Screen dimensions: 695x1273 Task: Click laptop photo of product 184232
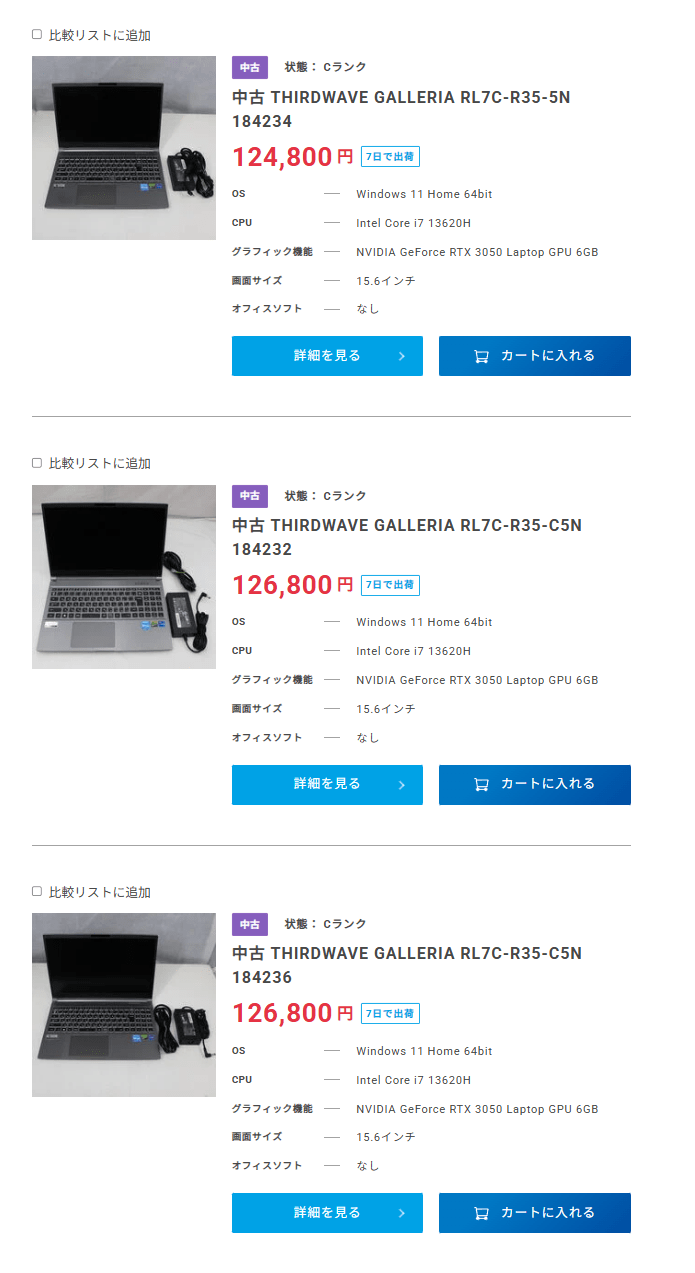tap(124, 577)
